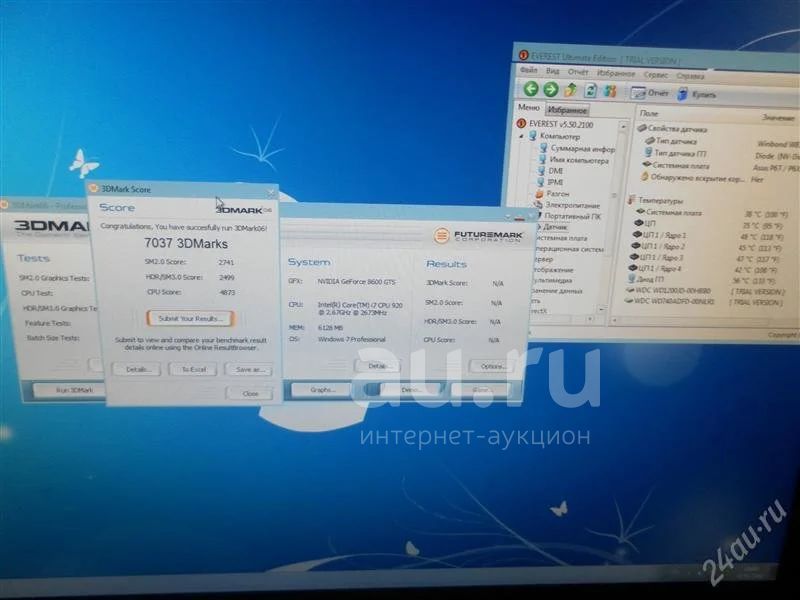Go forward with EVEREST green right arrow

coord(551,90)
